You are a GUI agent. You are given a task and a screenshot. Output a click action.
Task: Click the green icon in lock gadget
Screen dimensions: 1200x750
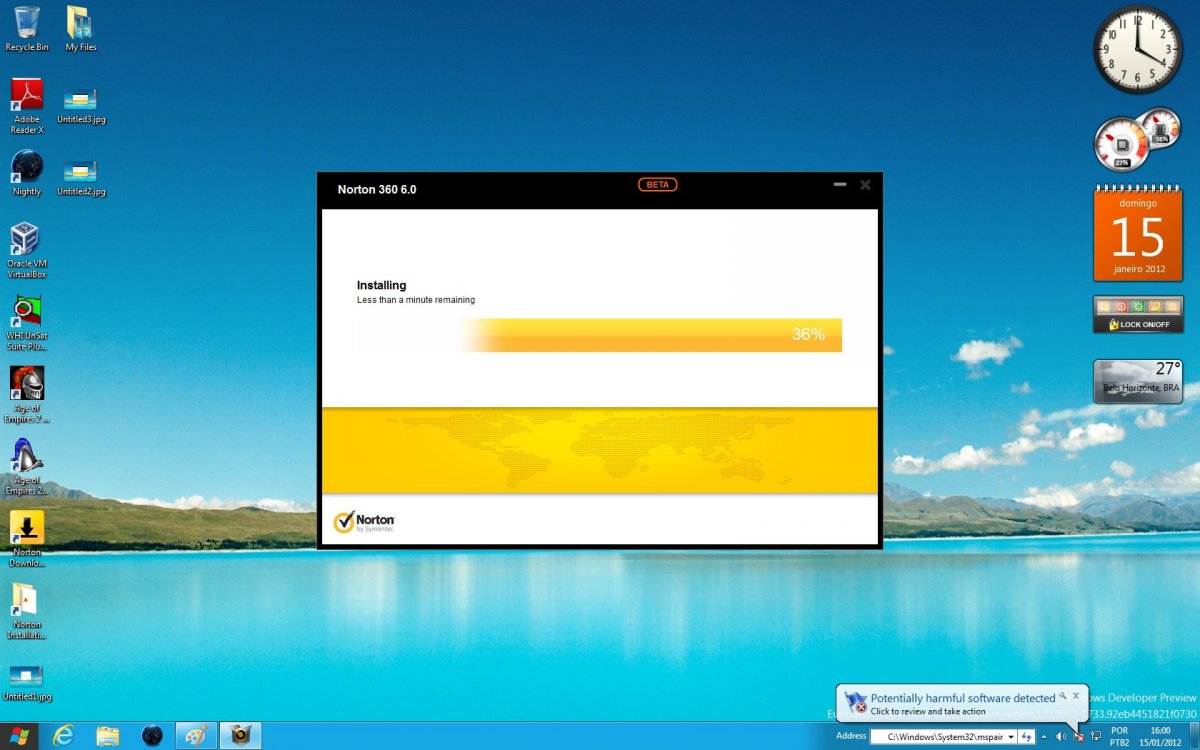tap(1137, 306)
